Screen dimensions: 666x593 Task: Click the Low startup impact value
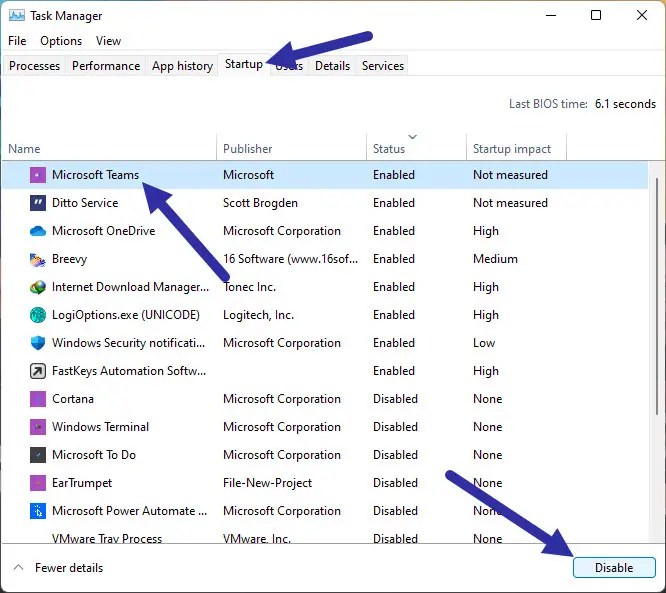coord(484,343)
